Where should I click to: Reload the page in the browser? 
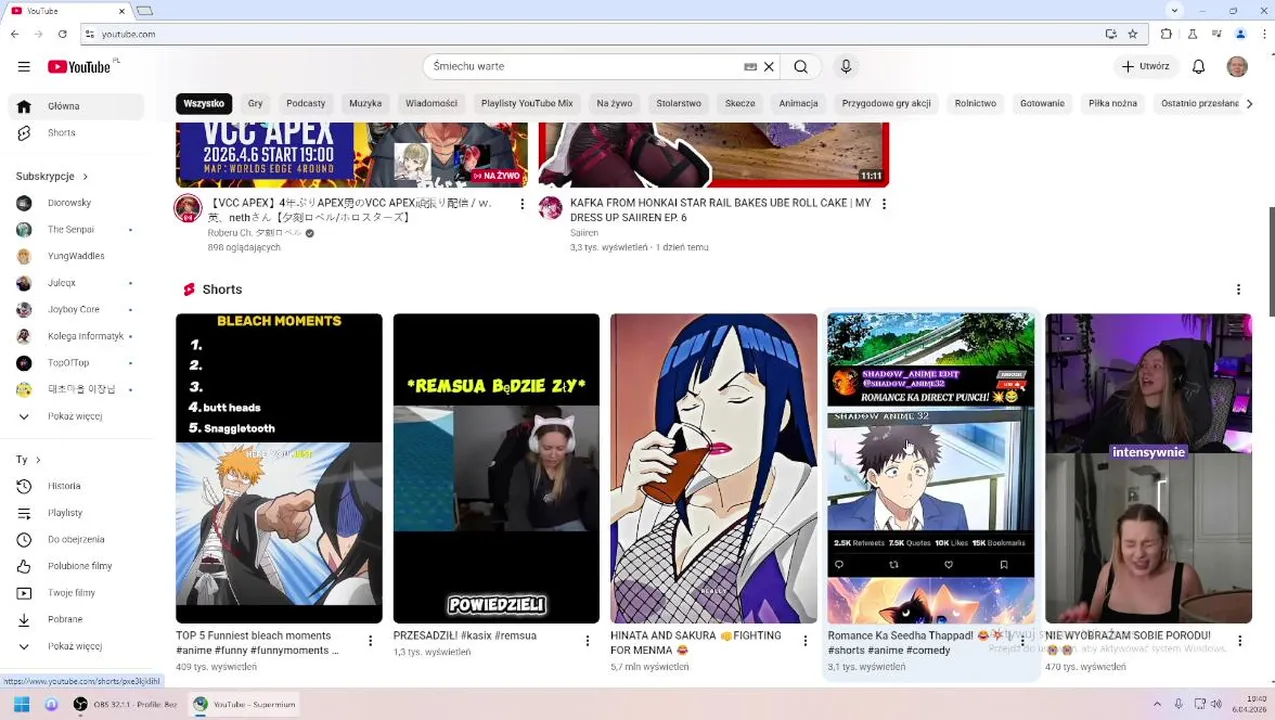61,34
